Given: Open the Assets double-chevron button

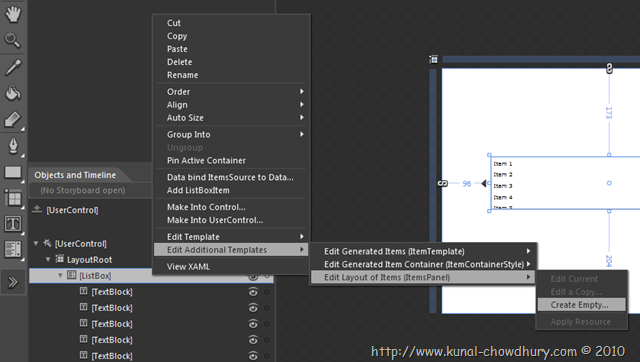Looking at the screenshot, I should 13,282.
